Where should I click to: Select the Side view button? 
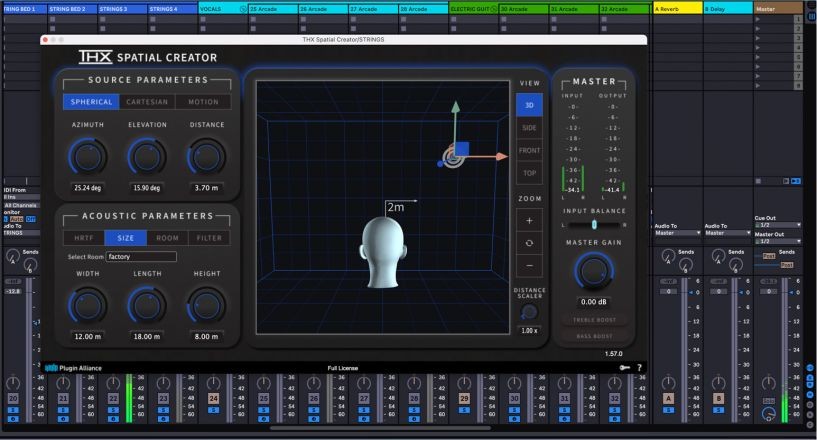coord(529,128)
